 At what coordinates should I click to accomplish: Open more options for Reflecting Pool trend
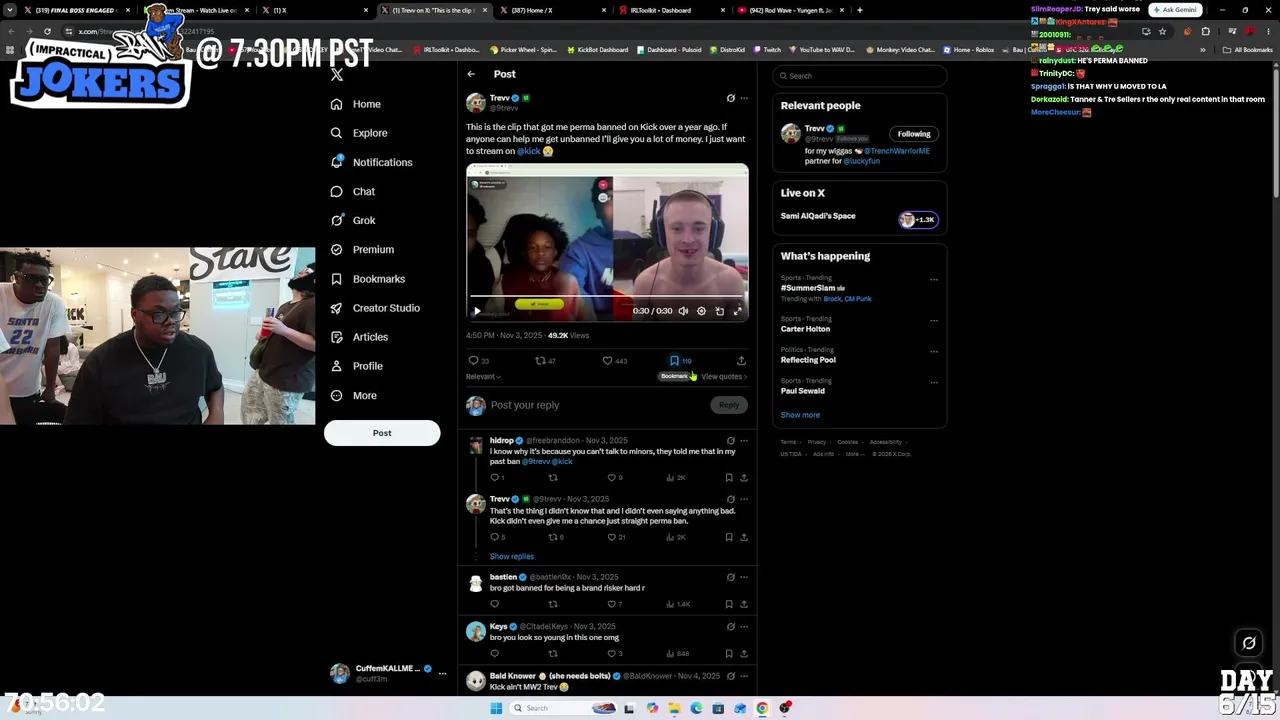tap(934, 352)
